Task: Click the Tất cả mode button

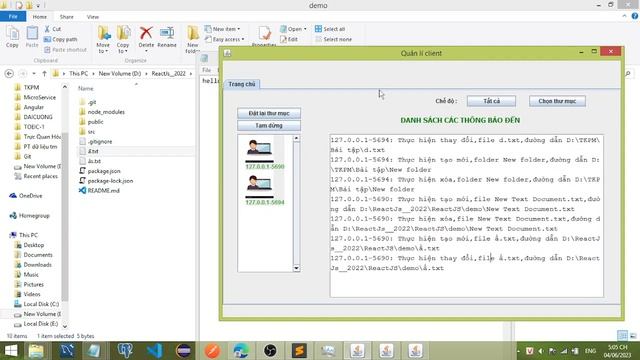Action: pos(491,101)
